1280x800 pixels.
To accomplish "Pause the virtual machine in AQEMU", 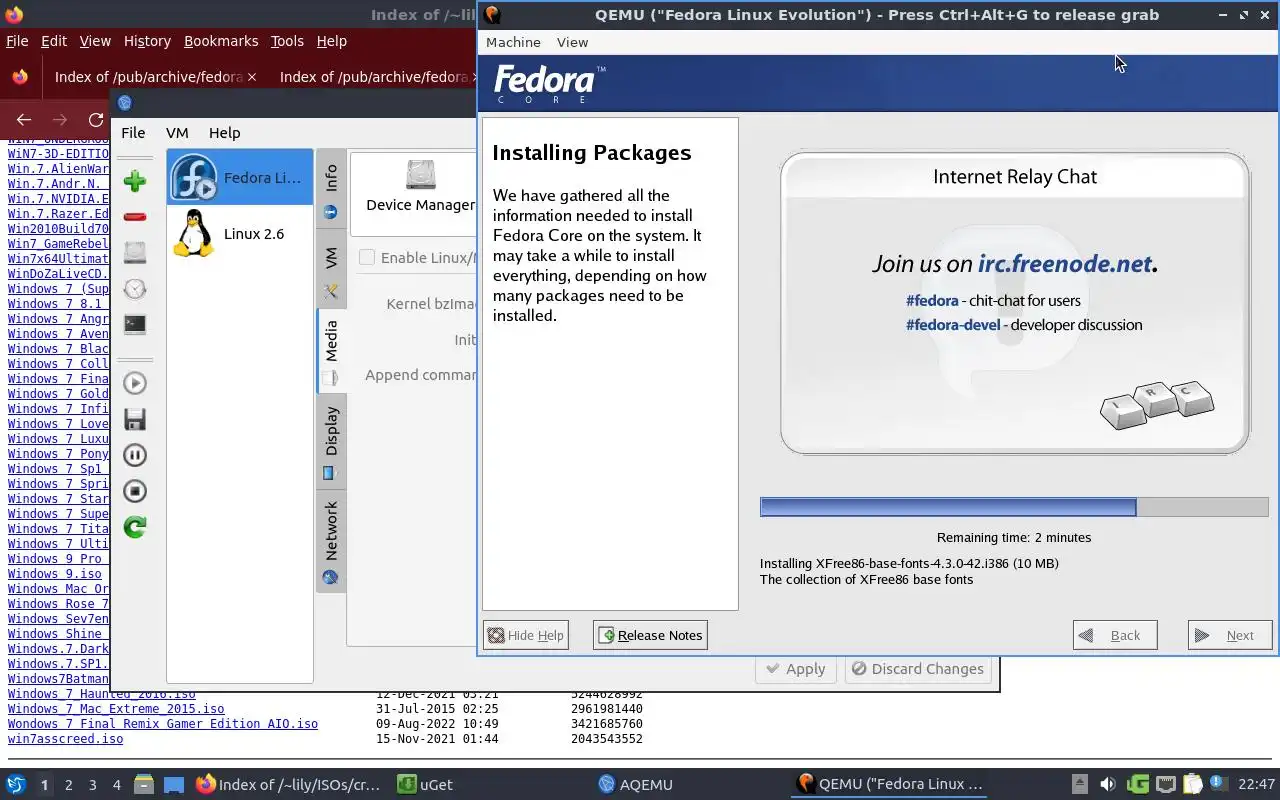I will pos(135,455).
